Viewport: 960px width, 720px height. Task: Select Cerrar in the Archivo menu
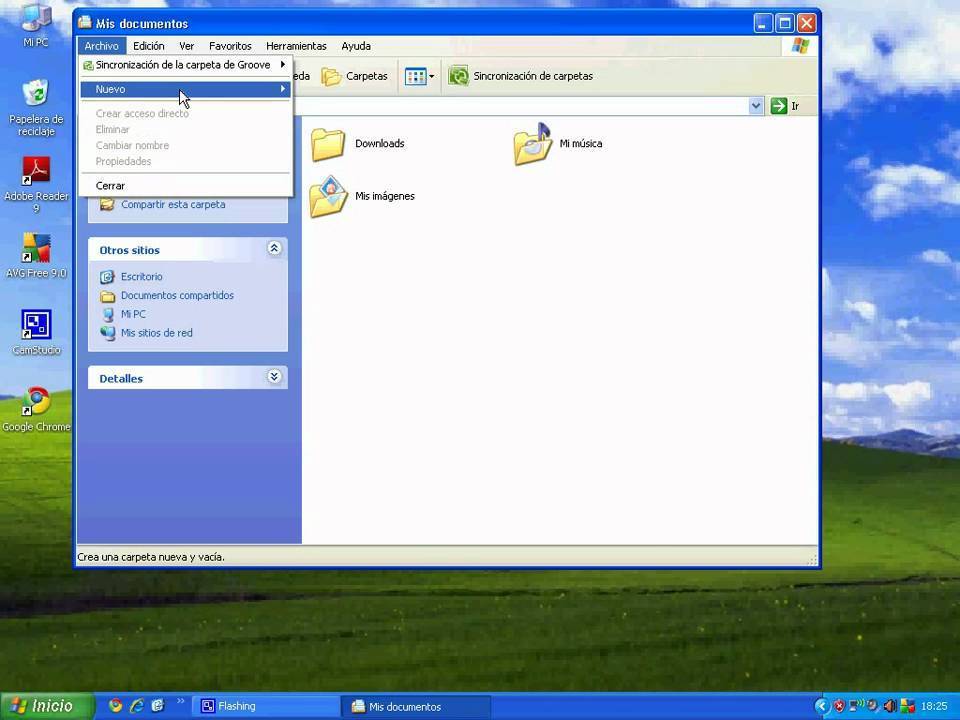point(110,186)
